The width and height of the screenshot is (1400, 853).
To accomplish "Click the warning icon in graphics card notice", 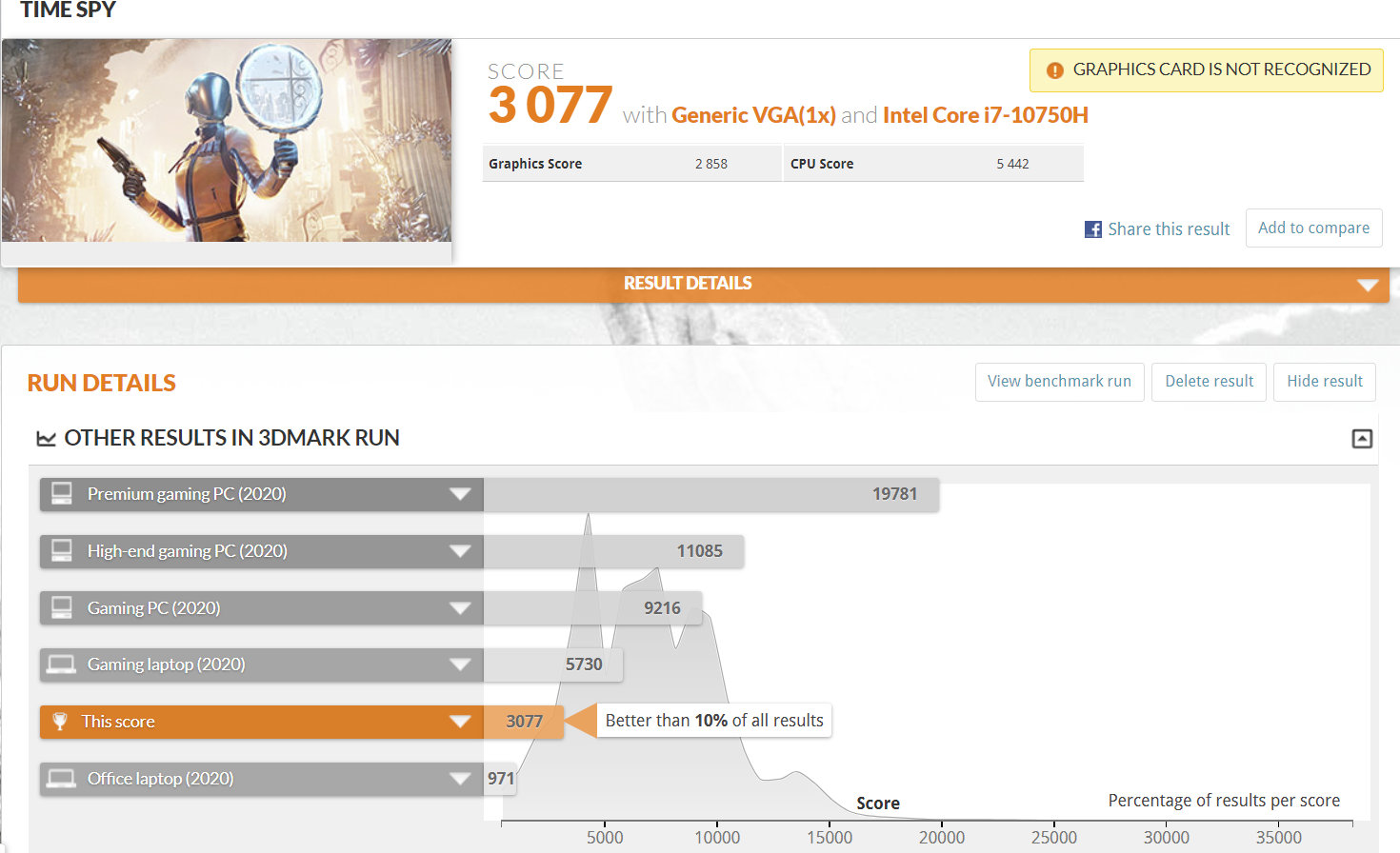I will [1054, 70].
